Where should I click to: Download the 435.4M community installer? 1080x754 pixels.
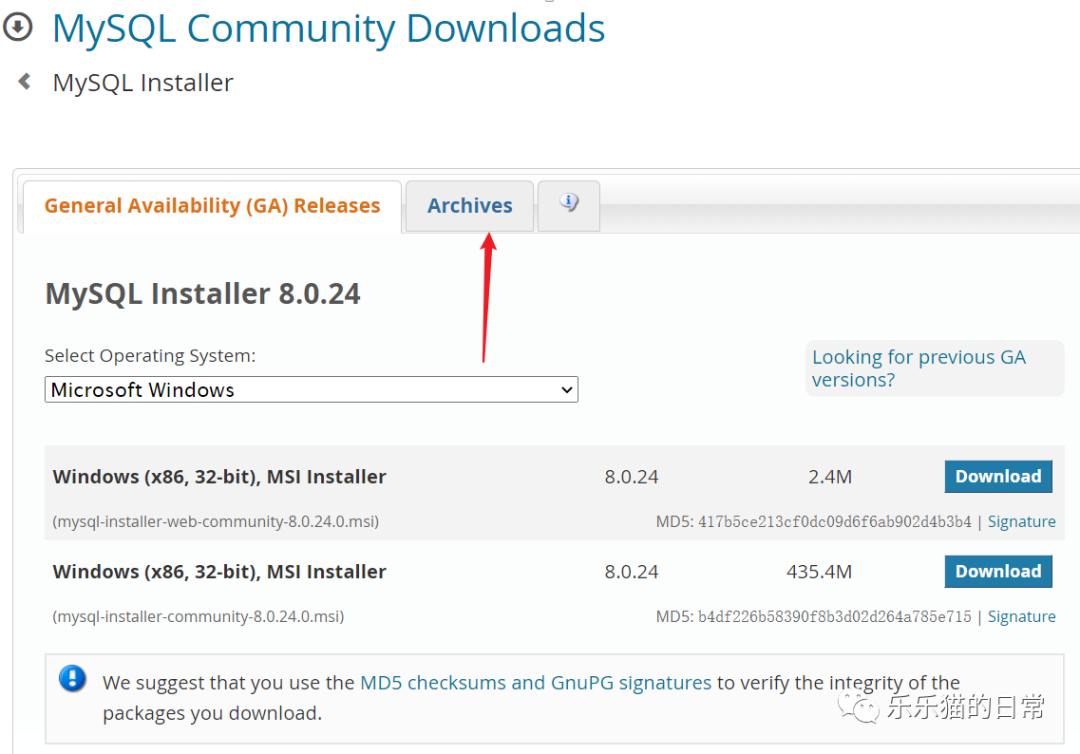[998, 572]
